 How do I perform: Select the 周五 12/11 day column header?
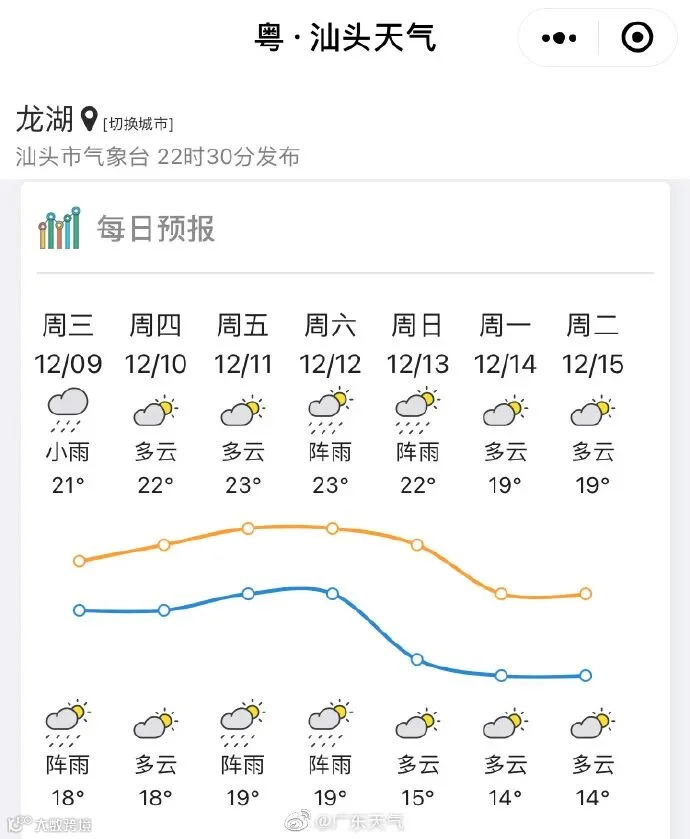[243, 345]
